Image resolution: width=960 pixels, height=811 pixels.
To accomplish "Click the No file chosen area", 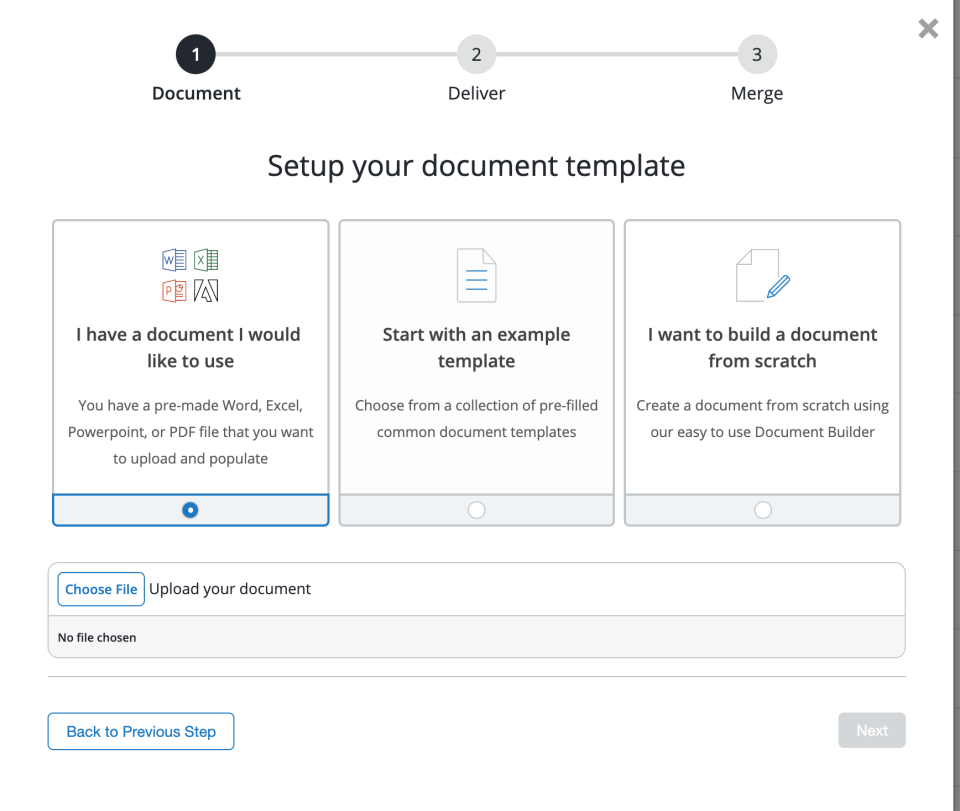I will pos(97,637).
